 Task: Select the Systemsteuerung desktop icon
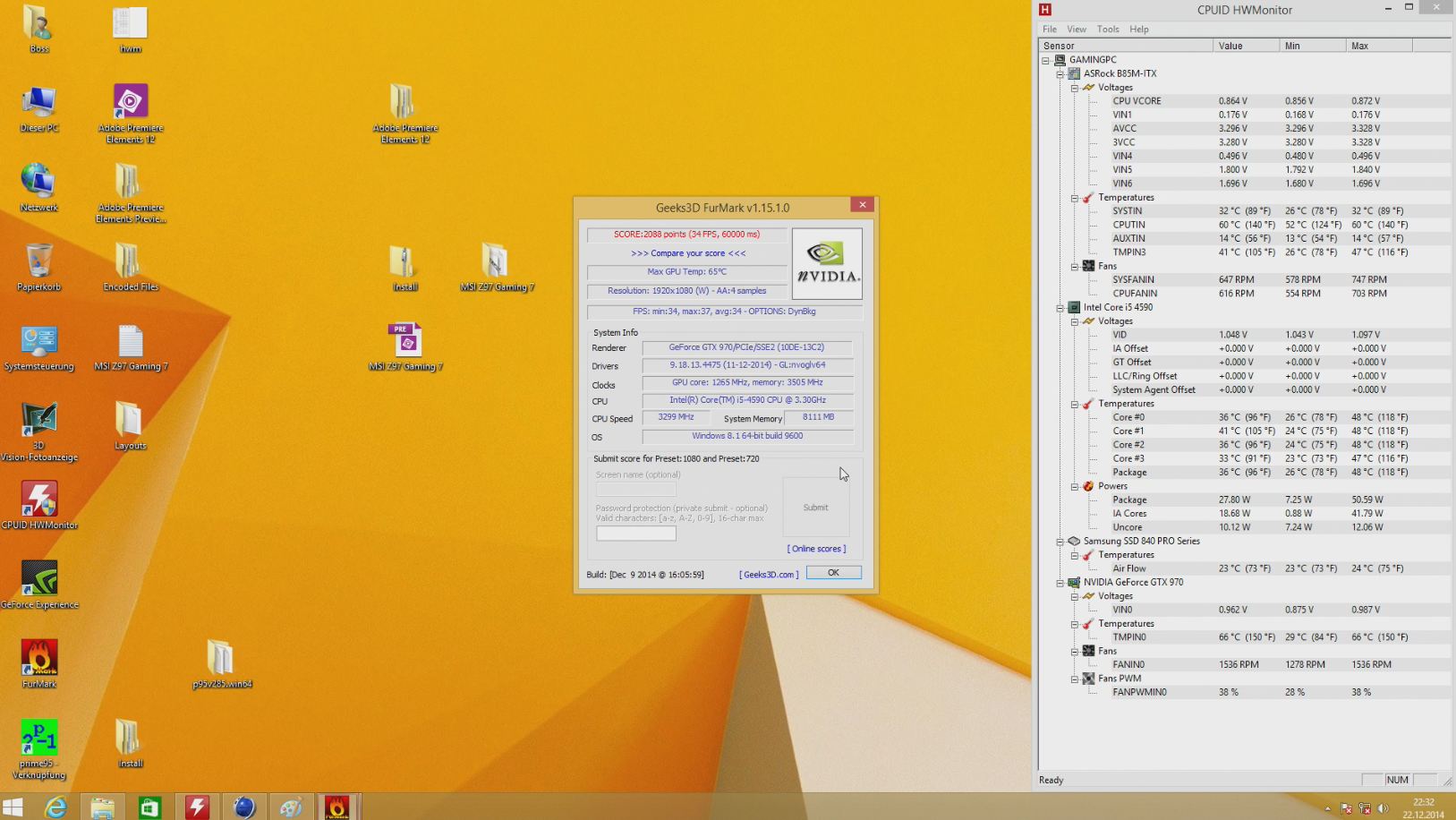(x=39, y=347)
